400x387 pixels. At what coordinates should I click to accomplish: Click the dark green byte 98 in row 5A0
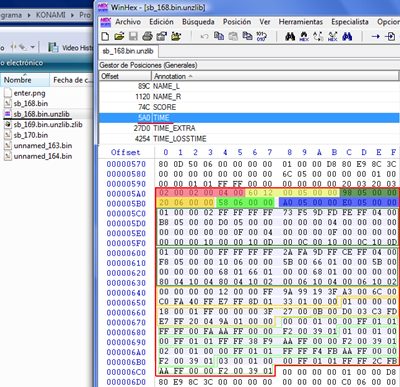pyautogui.click(x=347, y=192)
